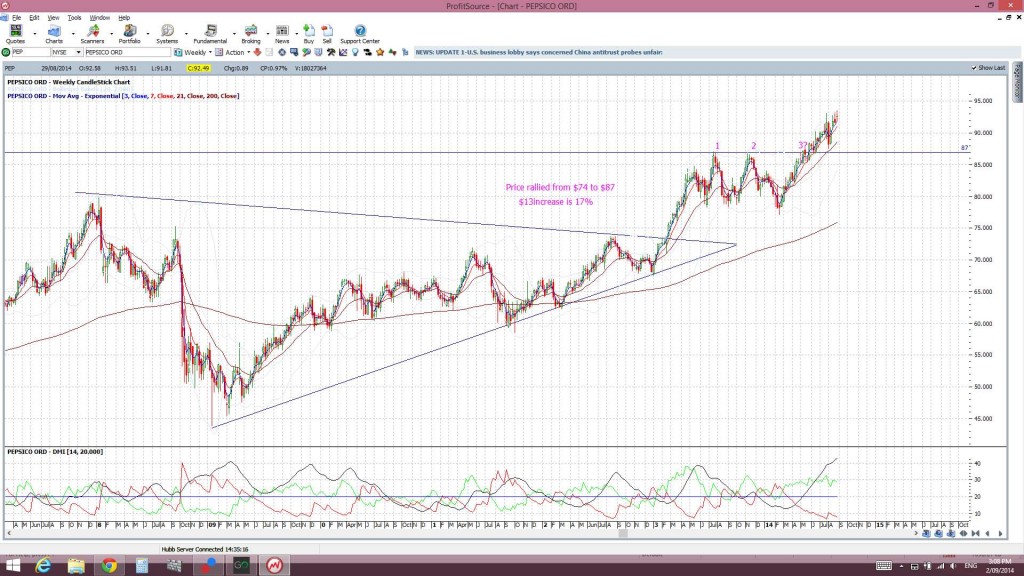Click the Buy icon

pyautogui.click(x=309, y=34)
